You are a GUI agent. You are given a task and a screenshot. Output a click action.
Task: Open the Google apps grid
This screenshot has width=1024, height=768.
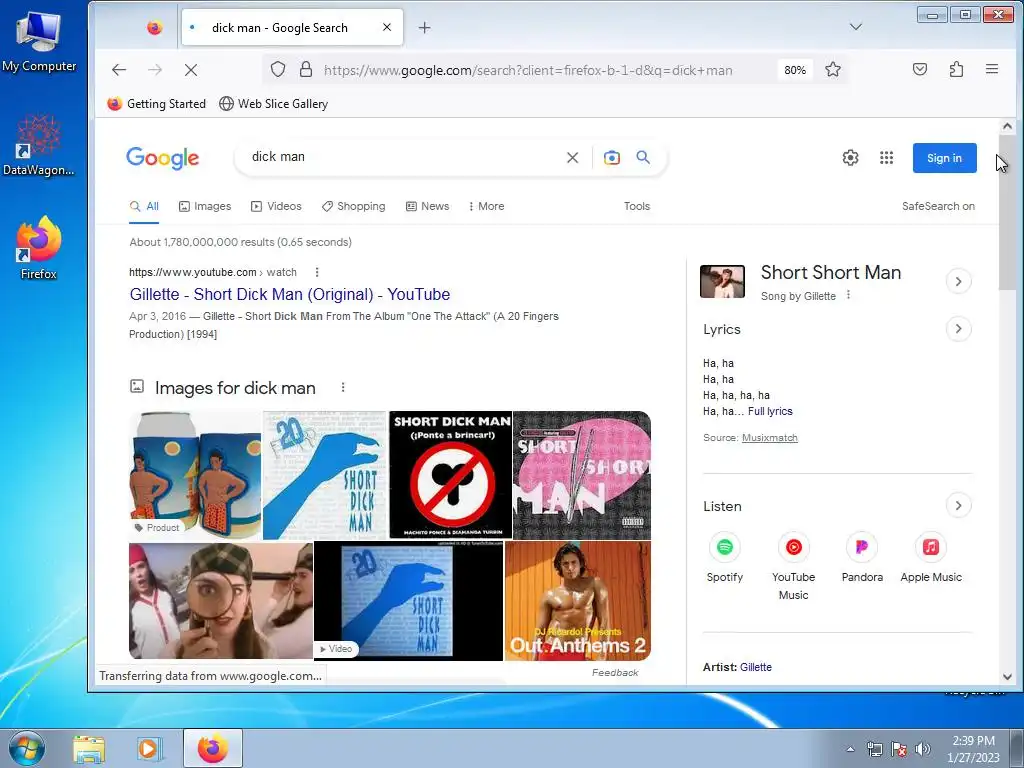click(x=886, y=157)
